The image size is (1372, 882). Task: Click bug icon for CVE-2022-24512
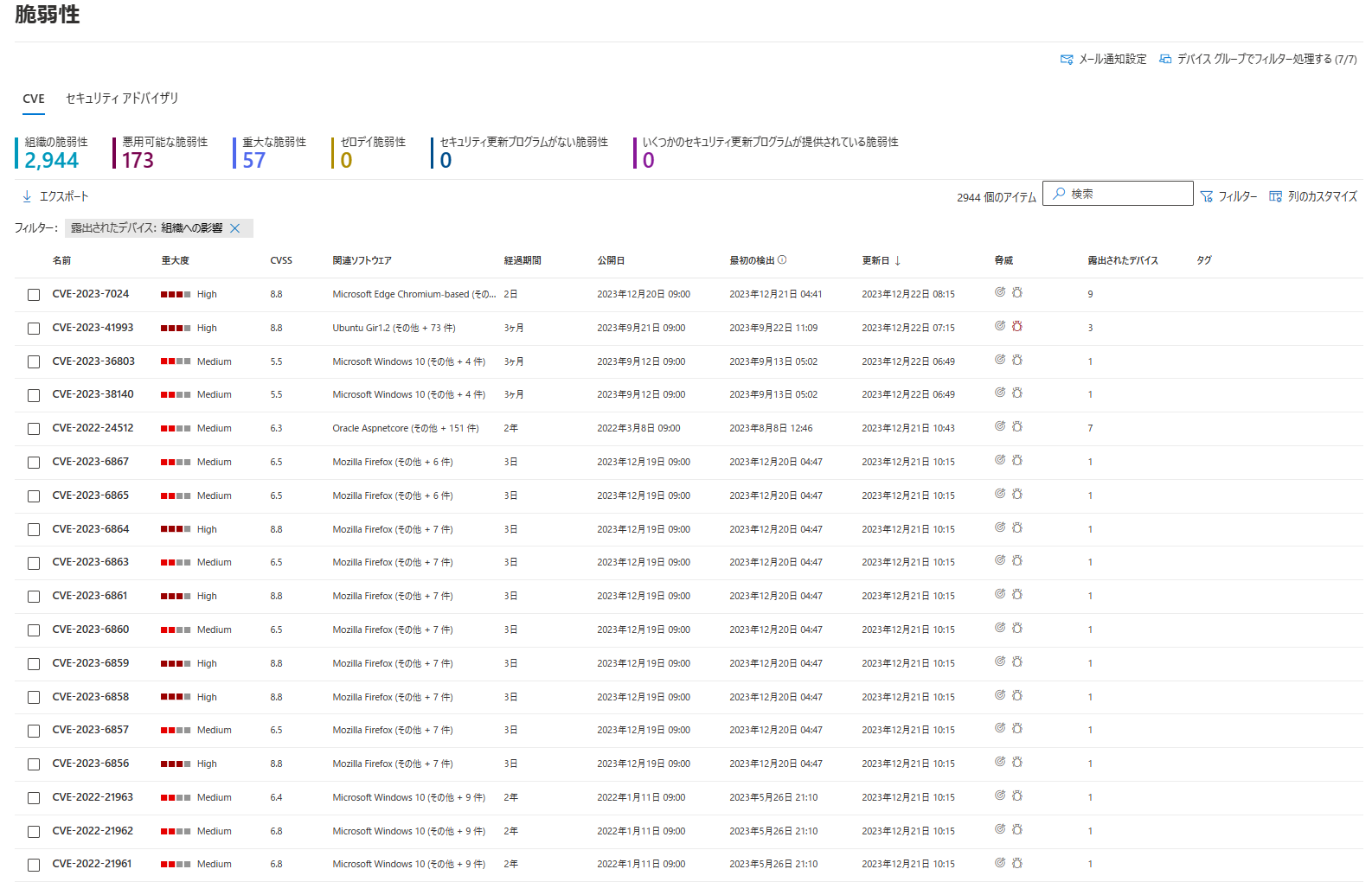[x=1017, y=426]
